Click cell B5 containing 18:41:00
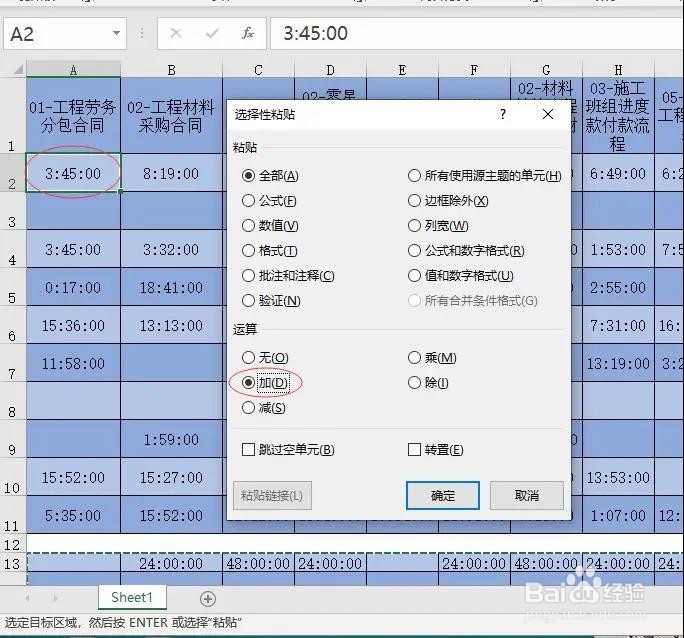Screen dimensions: 684x638 pyautogui.click(x=171, y=287)
